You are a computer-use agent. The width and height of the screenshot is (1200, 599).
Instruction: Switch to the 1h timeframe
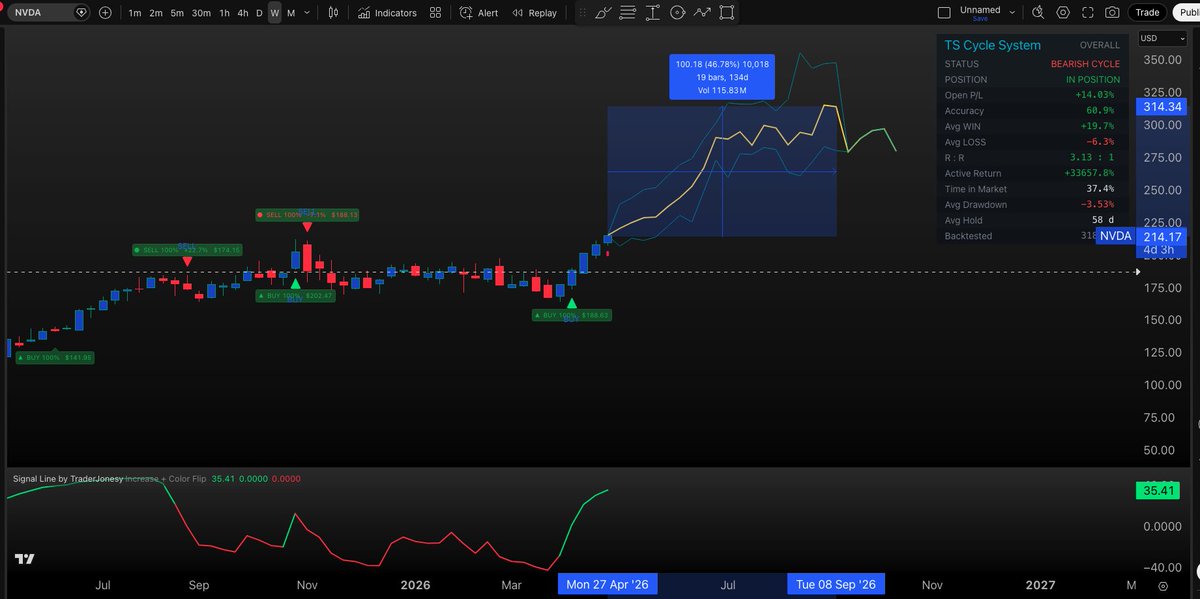(224, 13)
